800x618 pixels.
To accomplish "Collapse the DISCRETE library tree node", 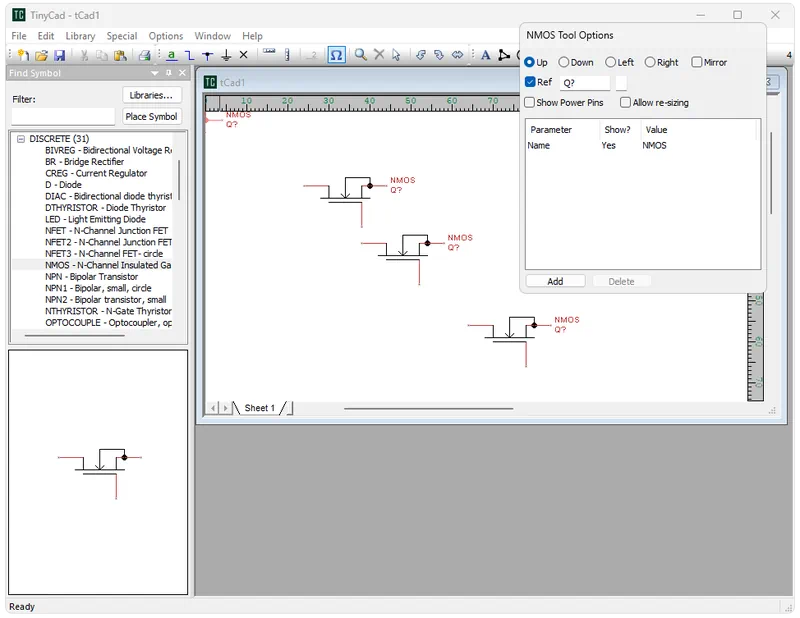I will [x=21, y=139].
